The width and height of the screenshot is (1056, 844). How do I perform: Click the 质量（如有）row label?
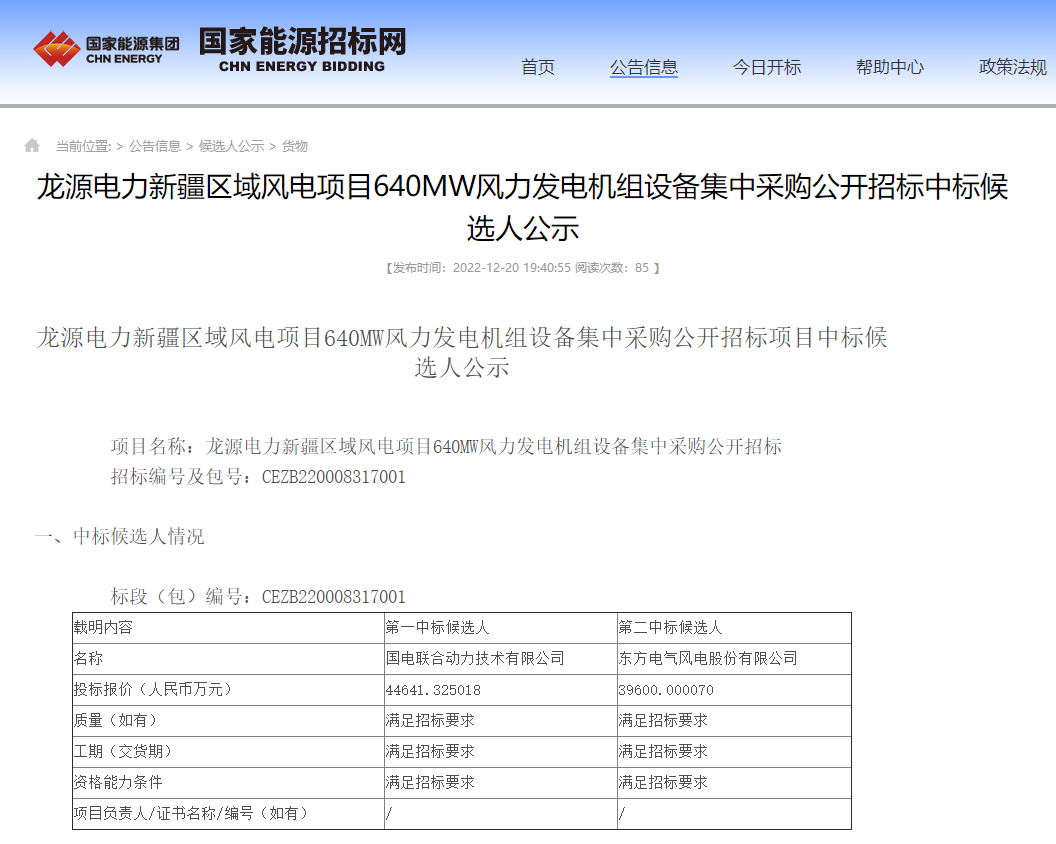click(x=228, y=721)
